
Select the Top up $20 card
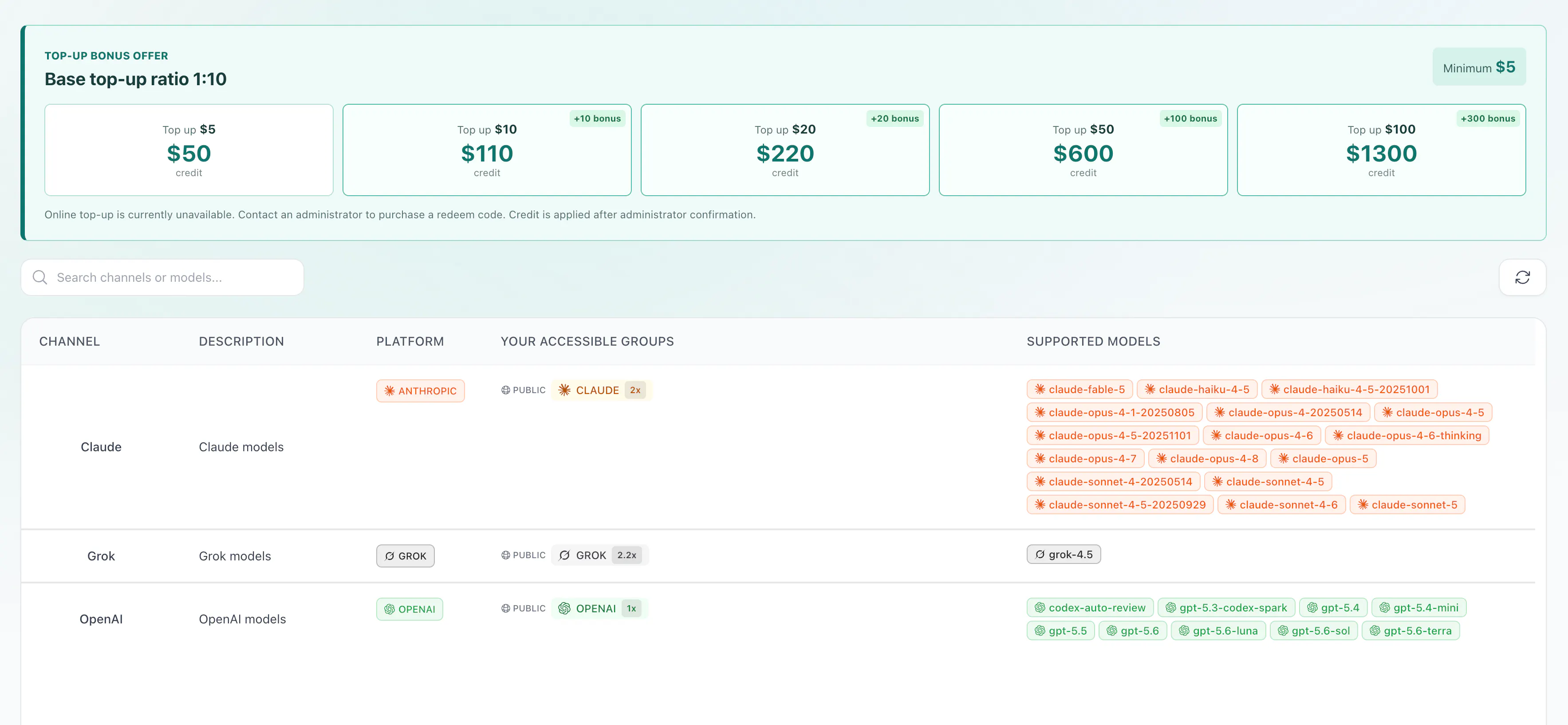[x=785, y=150]
